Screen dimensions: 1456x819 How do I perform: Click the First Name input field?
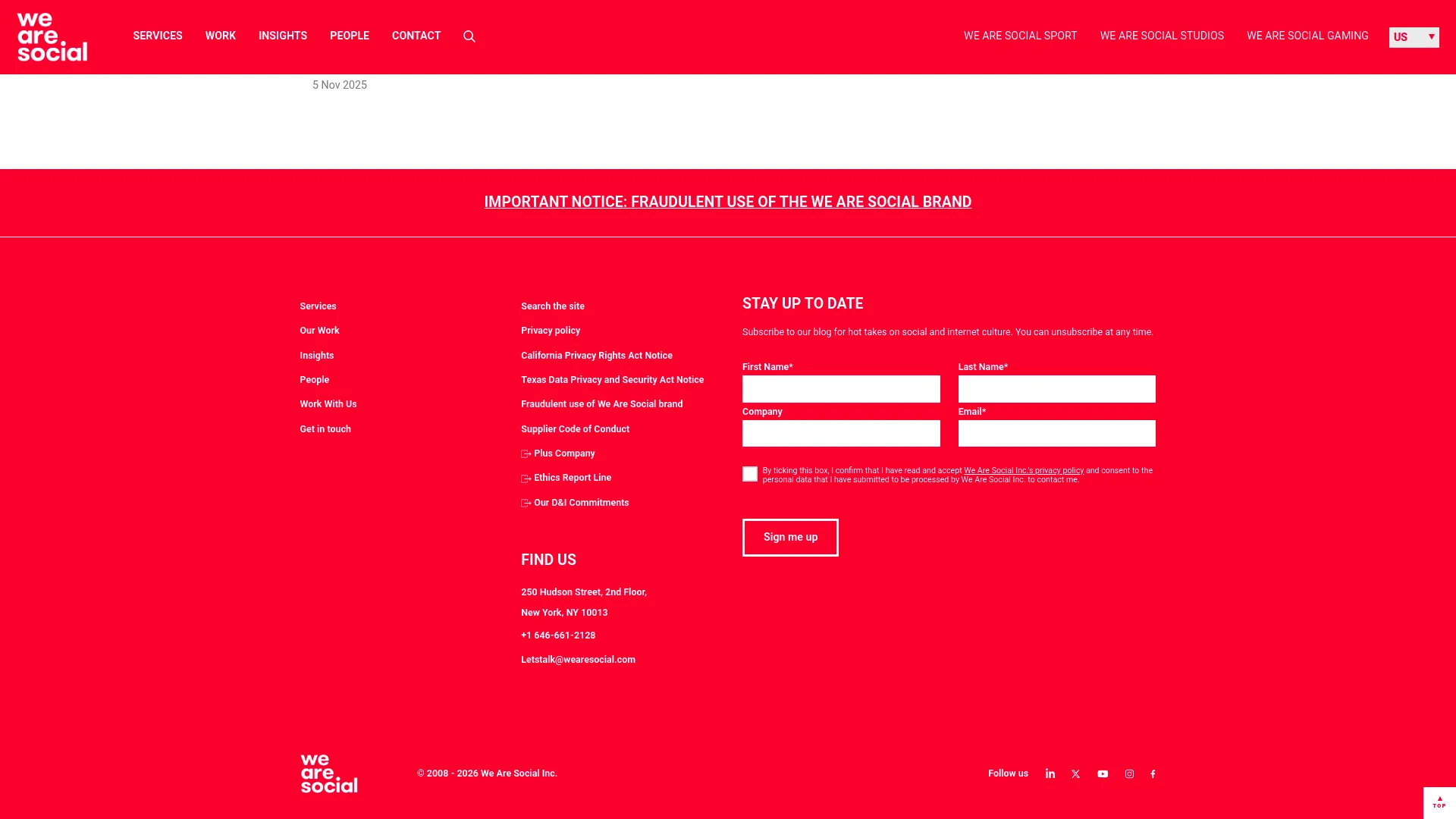pos(841,388)
